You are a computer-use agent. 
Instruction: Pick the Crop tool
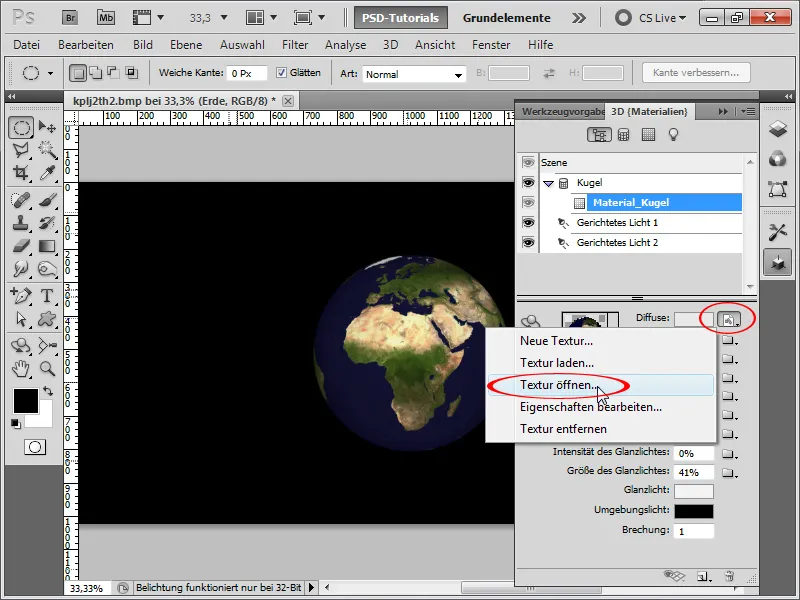[21, 173]
